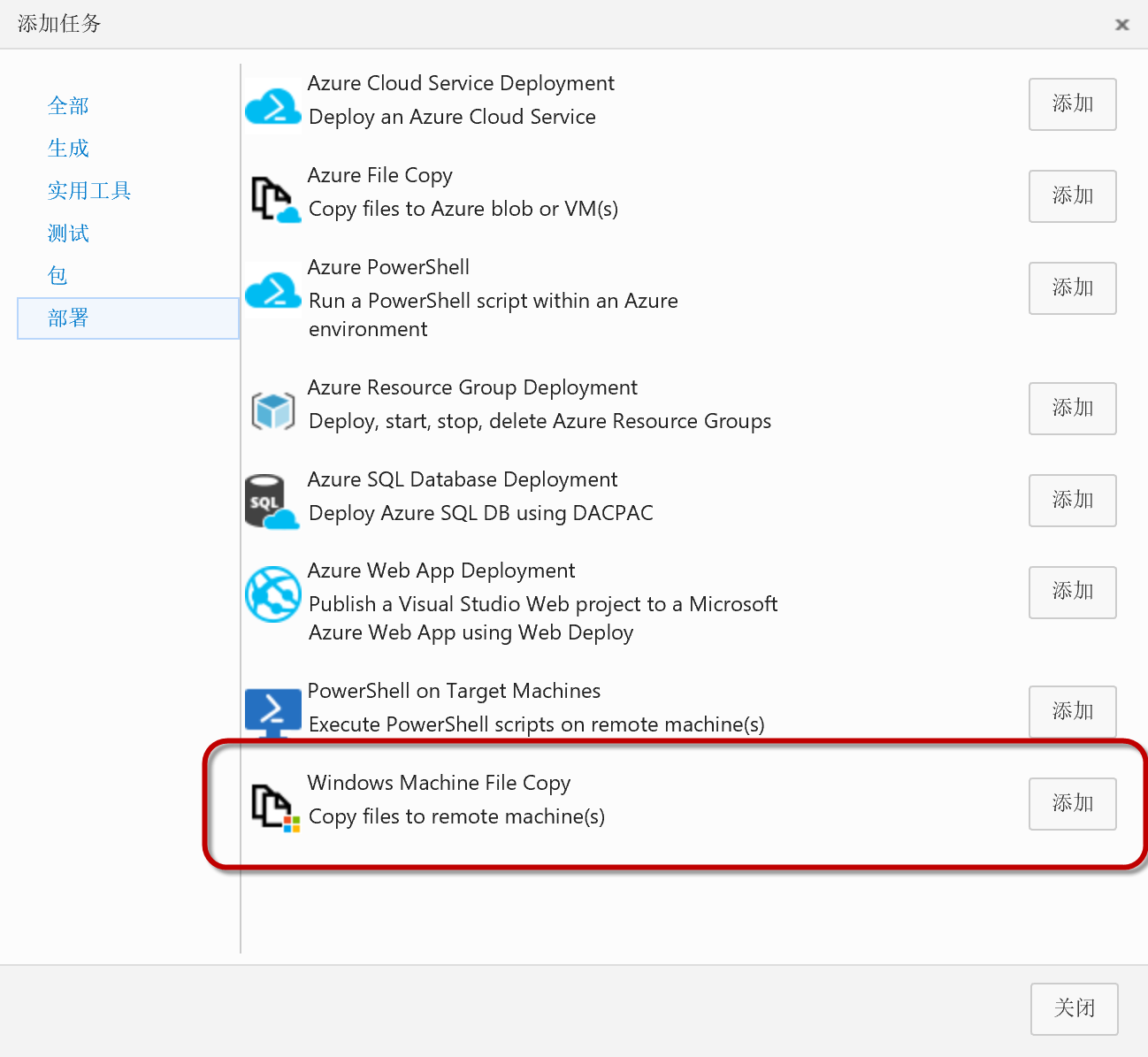Click the 'Azure Web App Deployment' title
The image size is (1148, 1057).
click(441, 571)
